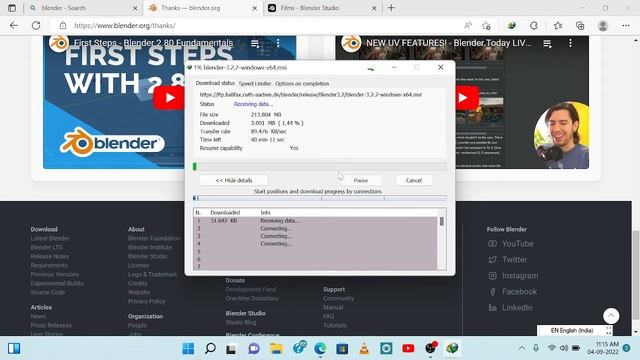
Task: Open clock and date in taskbar
Action: point(603,348)
